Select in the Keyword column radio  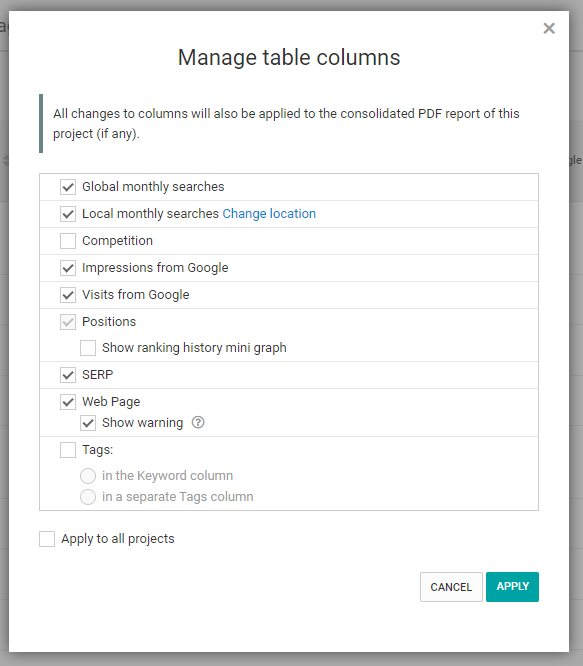click(88, 476)
